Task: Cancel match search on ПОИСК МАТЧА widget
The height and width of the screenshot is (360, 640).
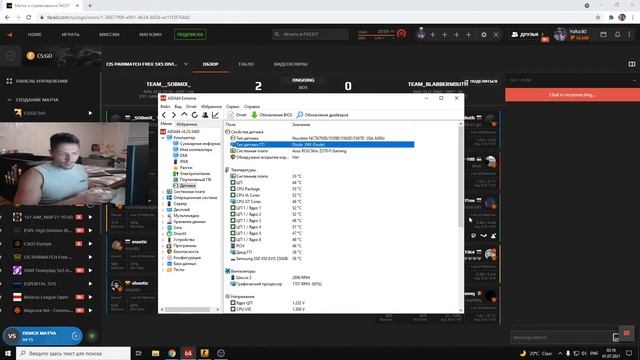Action: (x=76, y=336)
